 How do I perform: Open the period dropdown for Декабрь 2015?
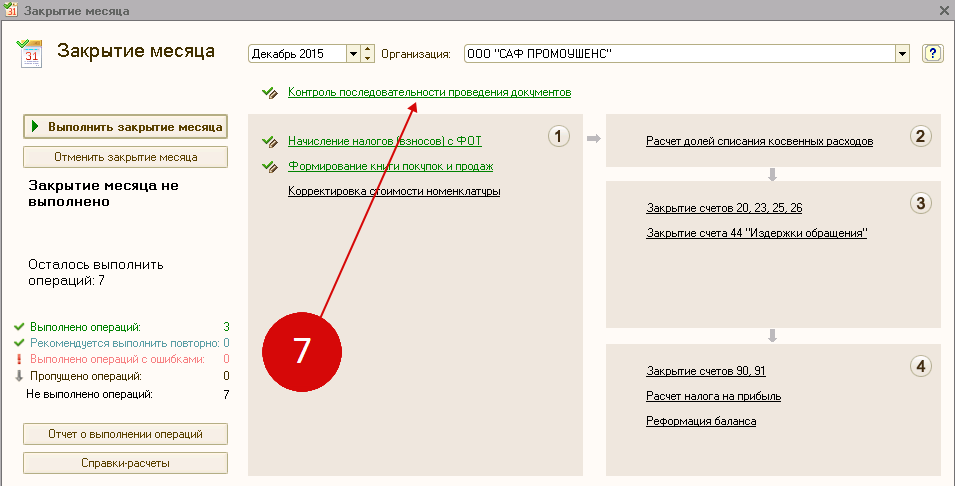[x=352, y=54]
